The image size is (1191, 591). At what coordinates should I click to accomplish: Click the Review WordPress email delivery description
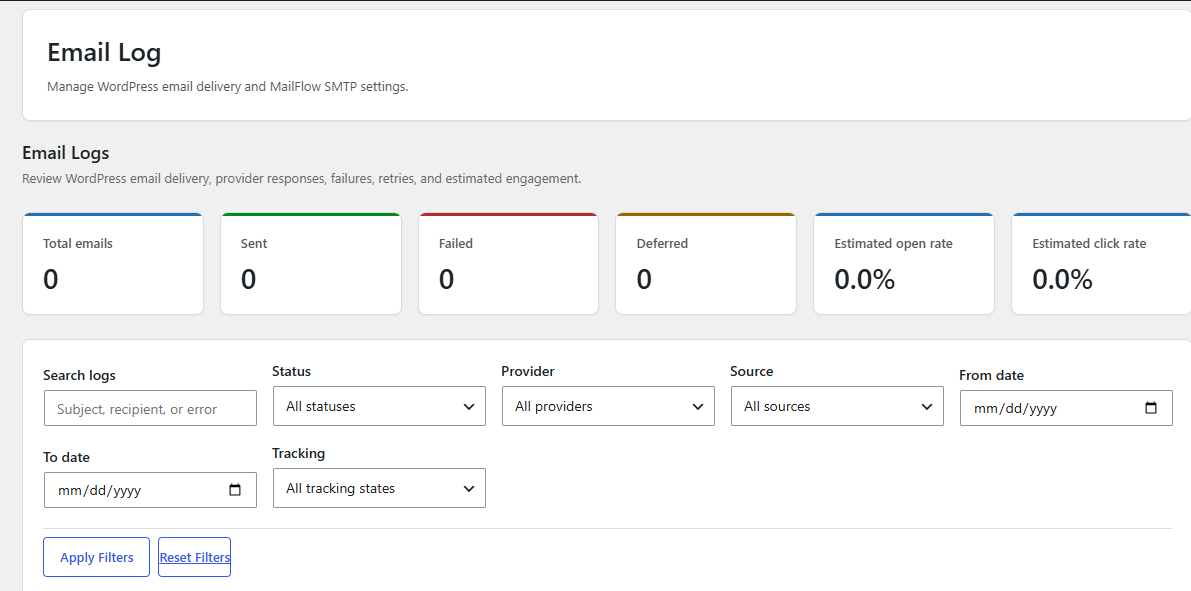(x=302, y=179)
